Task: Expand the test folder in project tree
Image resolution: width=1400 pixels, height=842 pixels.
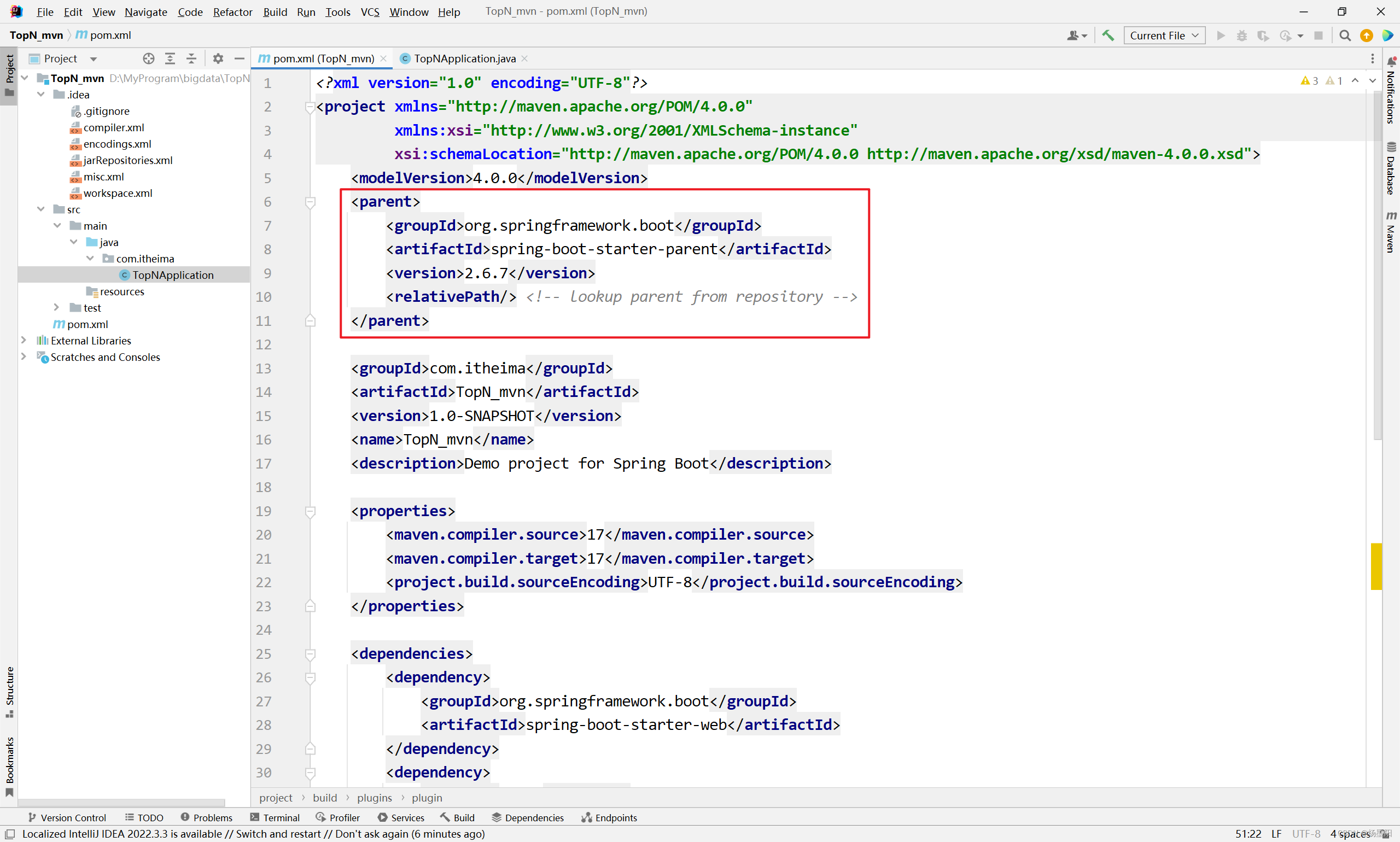Action: point(54,308)
